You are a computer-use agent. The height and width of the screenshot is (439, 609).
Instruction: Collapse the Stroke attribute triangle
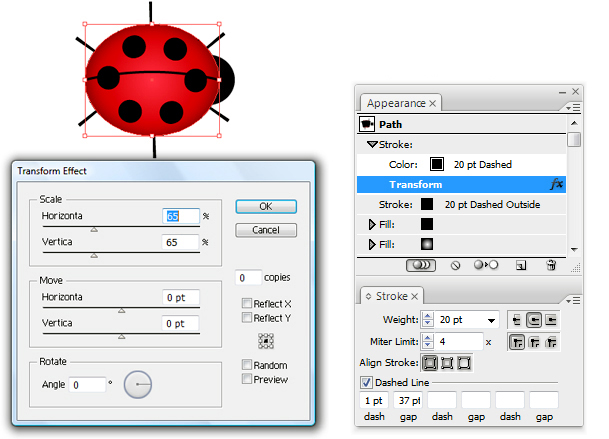coord(372,145)
